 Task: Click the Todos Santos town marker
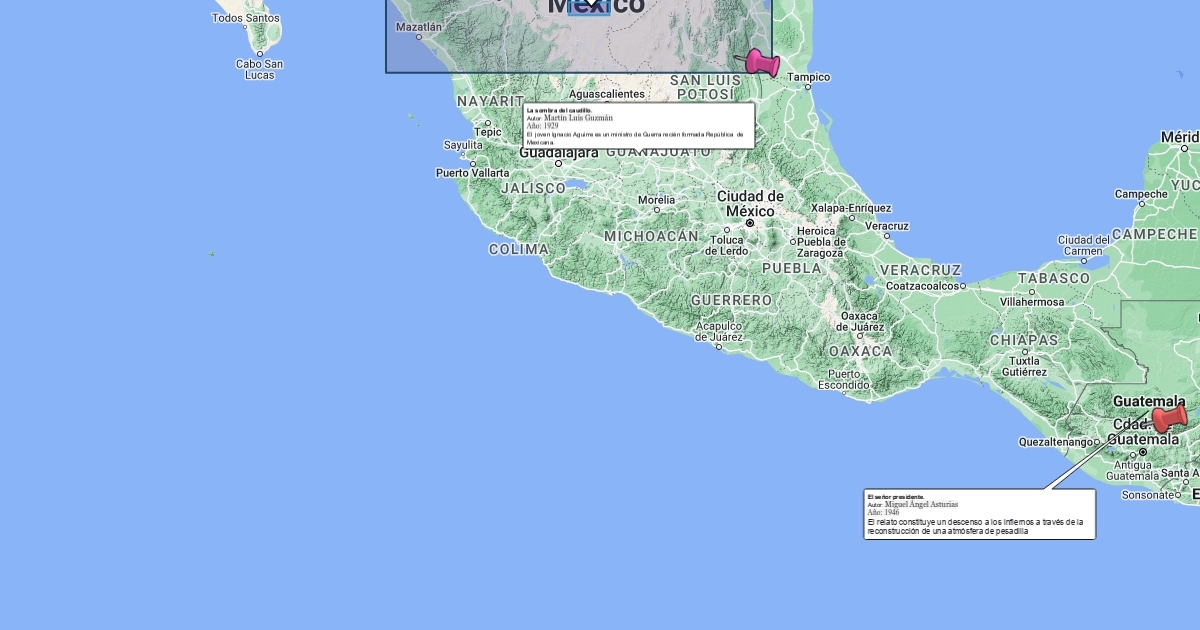coord(248,28)
